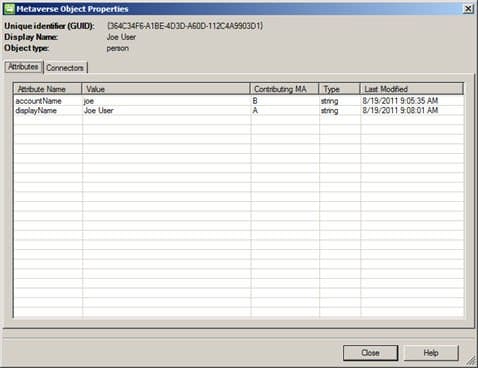478x368 pixels.
Task: Click the Metaverse Object Properties title icon
Action: coord(9,8)
